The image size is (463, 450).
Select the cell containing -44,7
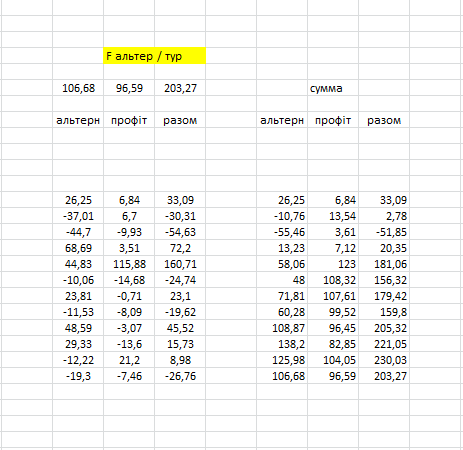(x=78, y=232)
